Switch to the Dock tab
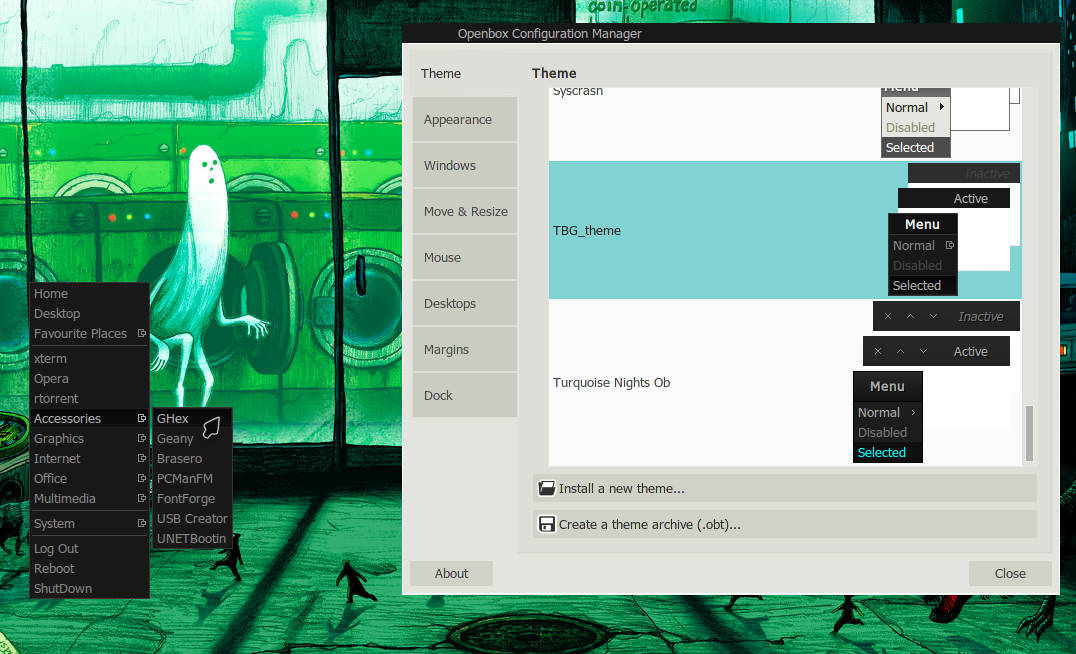The width and height of the screenshot is (1076, 654). [x=465, y=395]
